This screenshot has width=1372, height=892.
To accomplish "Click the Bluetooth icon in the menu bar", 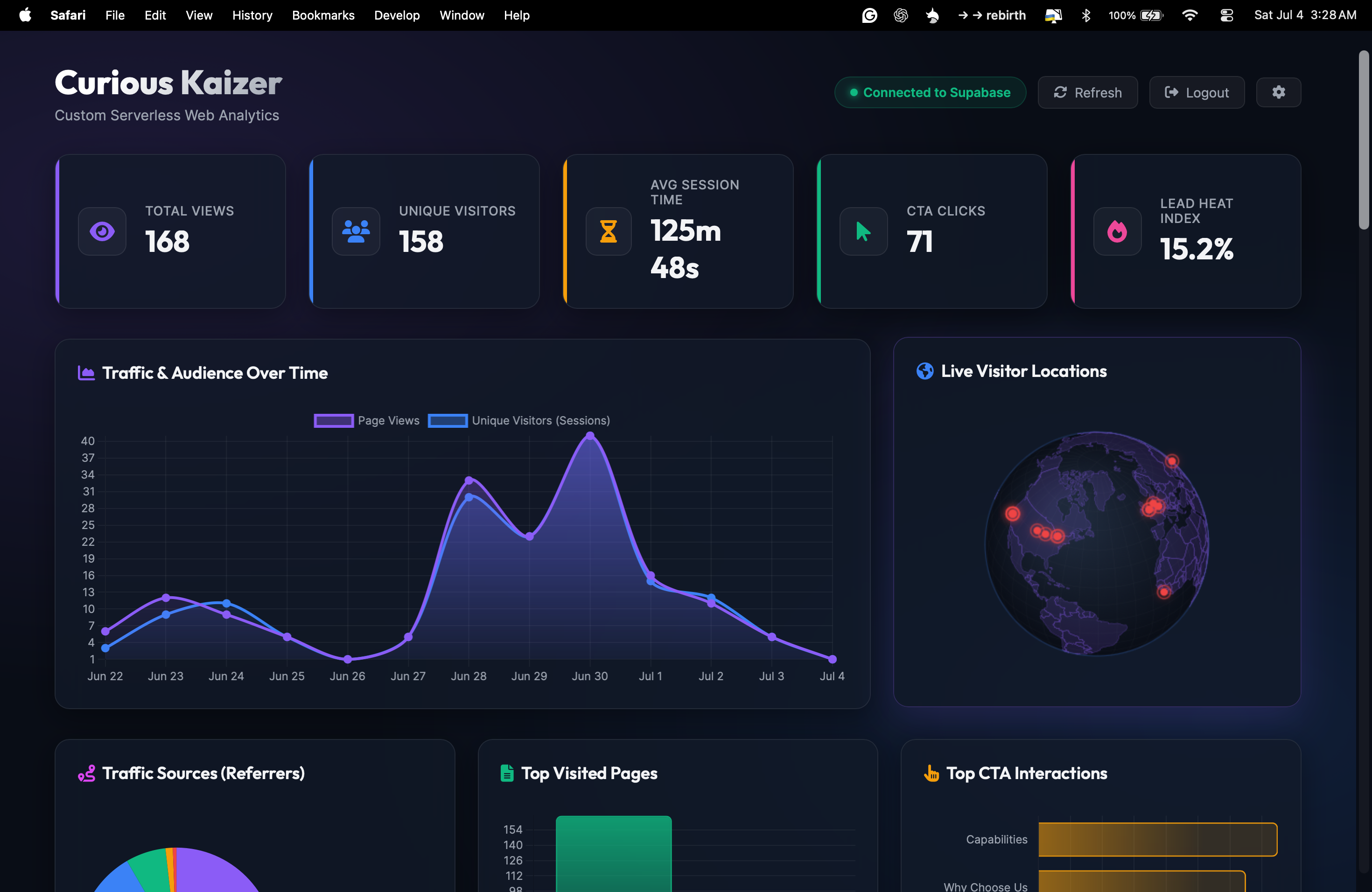I will point(1086,15).
